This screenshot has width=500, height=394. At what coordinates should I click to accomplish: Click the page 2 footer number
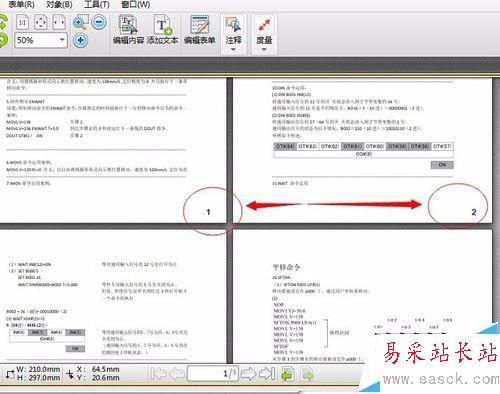[474, 212]
